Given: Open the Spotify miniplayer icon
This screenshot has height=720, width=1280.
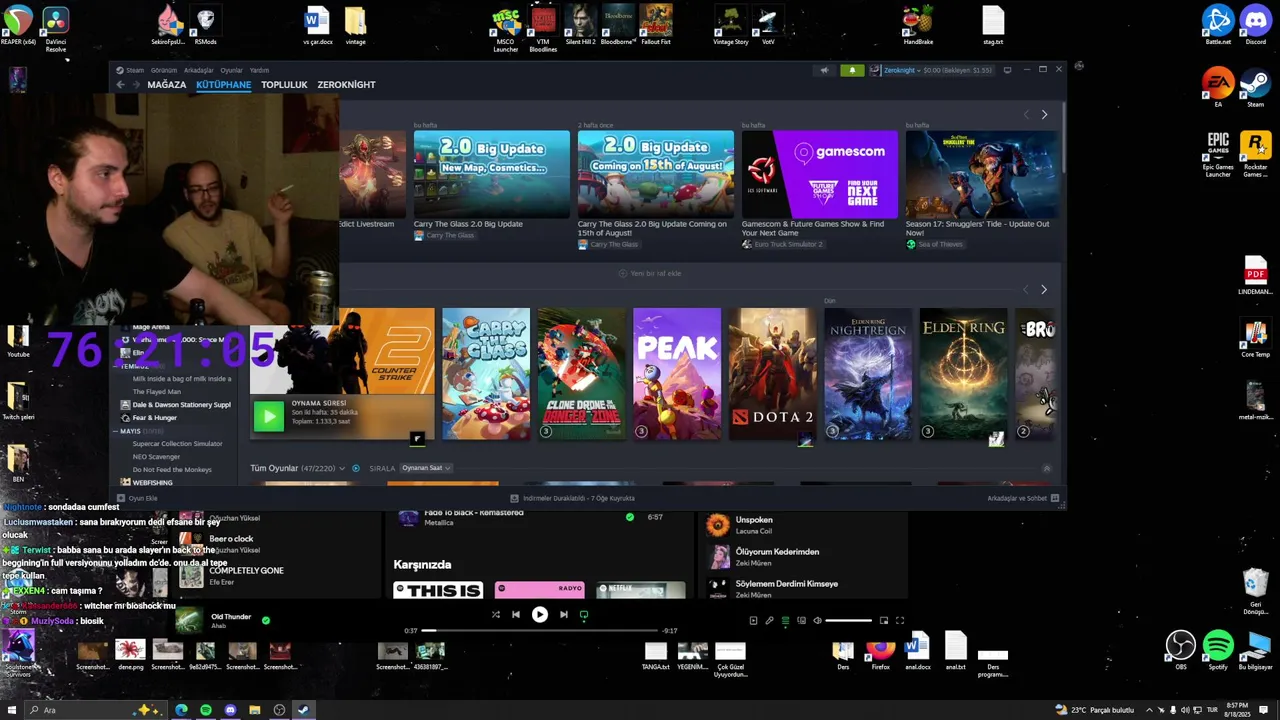Looking at the screenshot, I should pos(884,621).
